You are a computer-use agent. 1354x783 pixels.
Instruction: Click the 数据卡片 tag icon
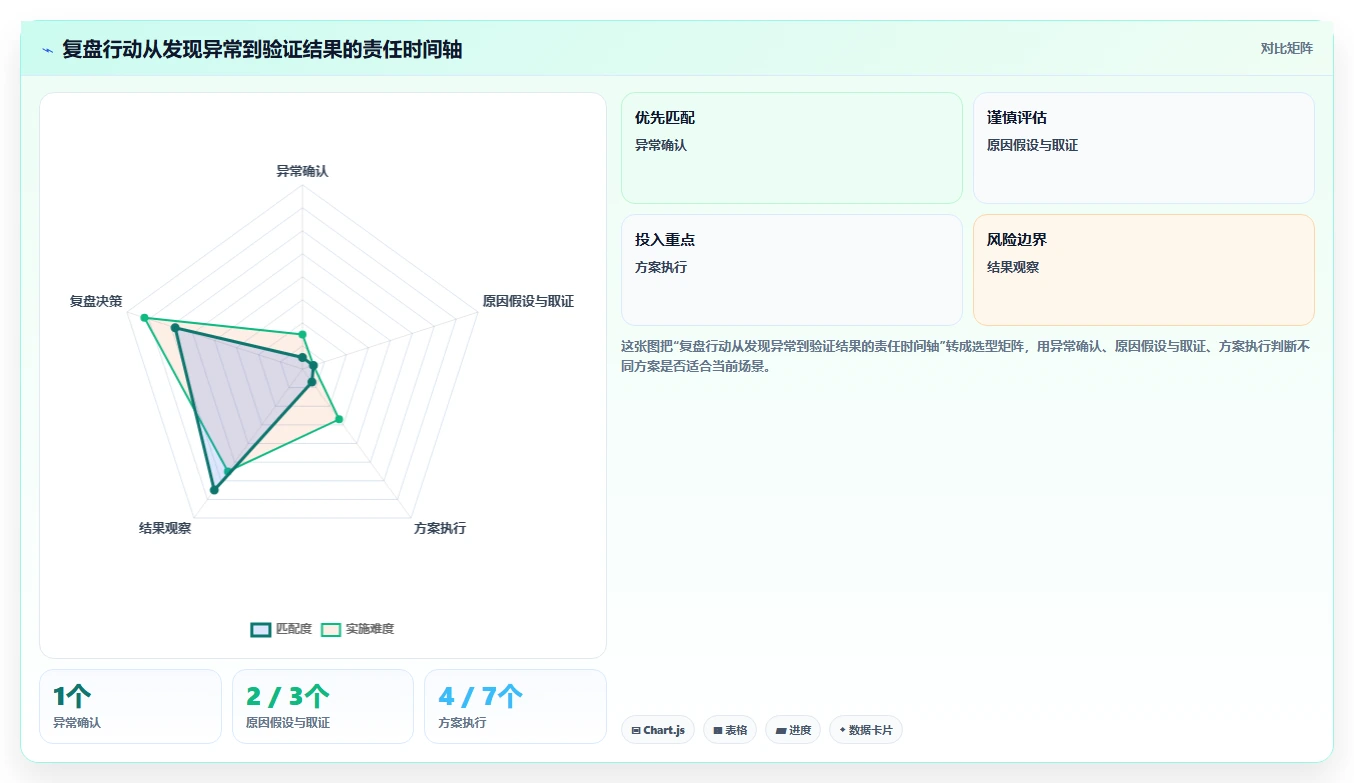(842, 731)
